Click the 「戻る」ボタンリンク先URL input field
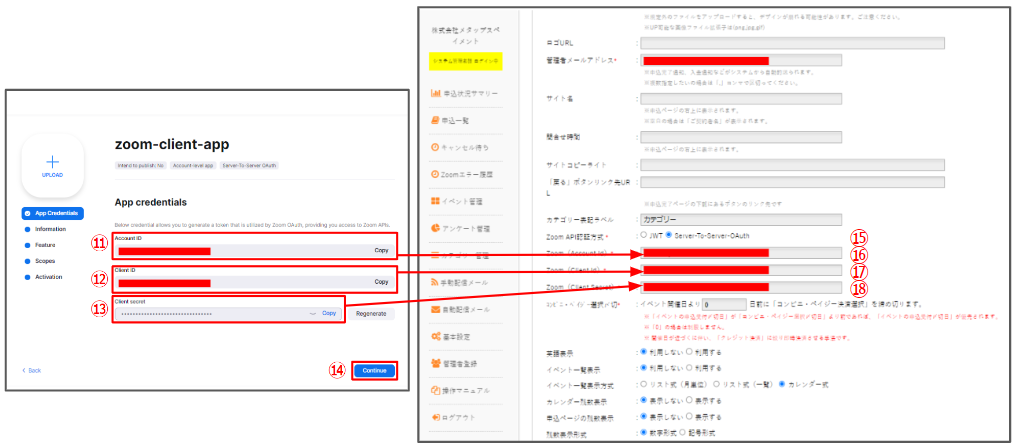 click(792, 182)
